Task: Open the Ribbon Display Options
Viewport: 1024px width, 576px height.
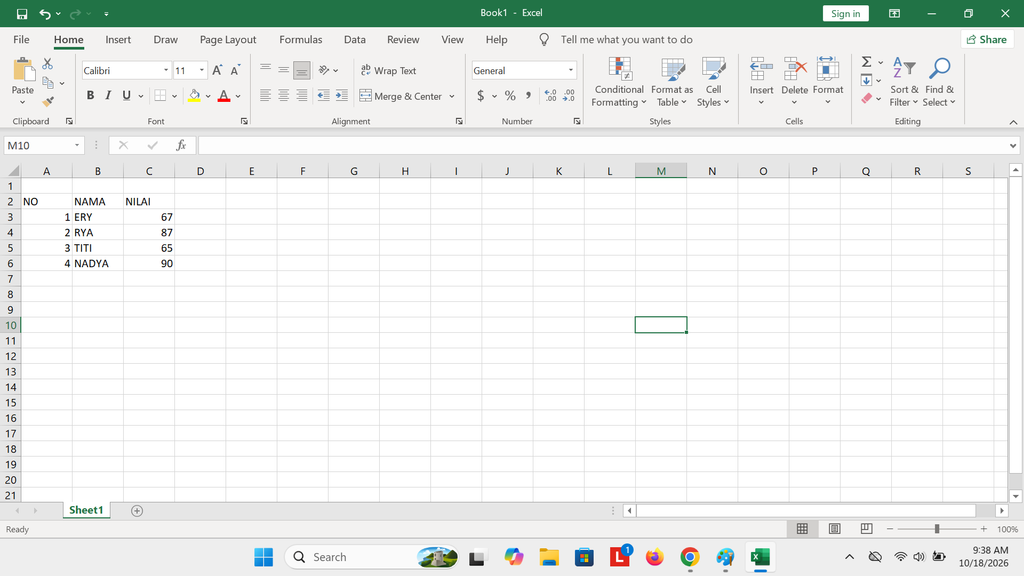Action: pyautogui.click(x=895, y=14)
